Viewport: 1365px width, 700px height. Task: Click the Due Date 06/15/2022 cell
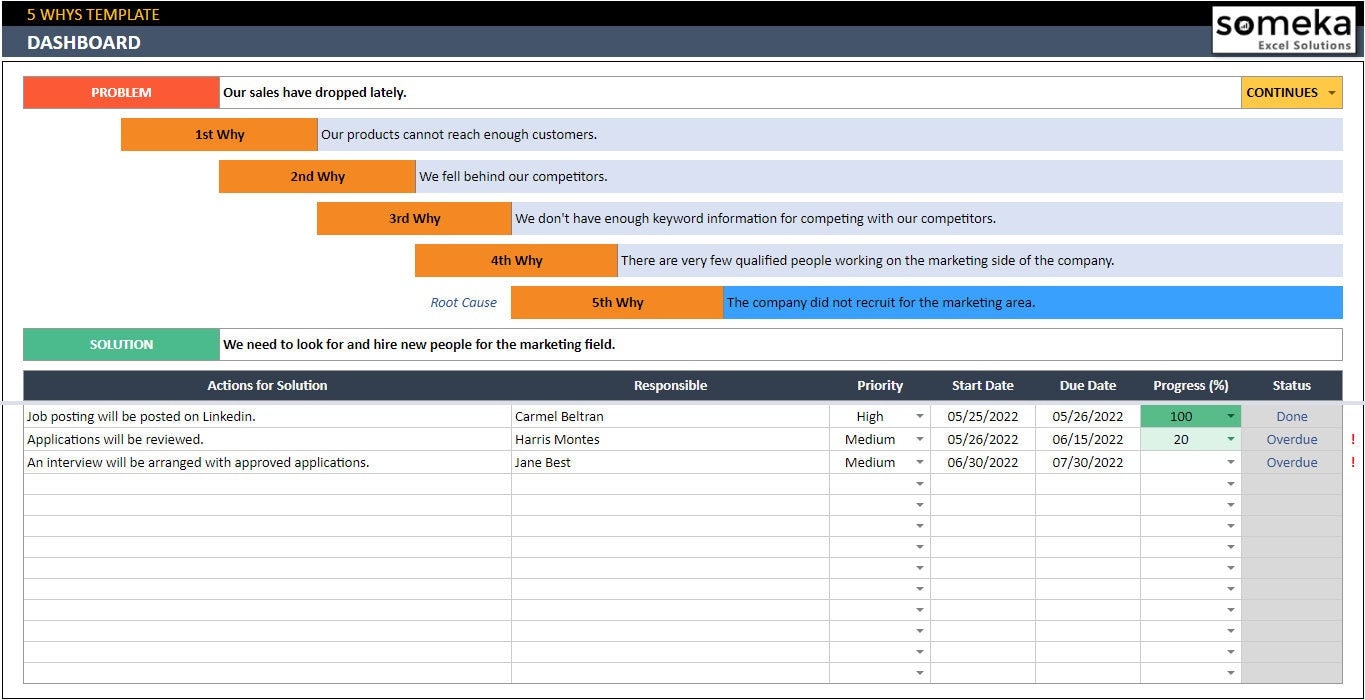(1088, 439)
